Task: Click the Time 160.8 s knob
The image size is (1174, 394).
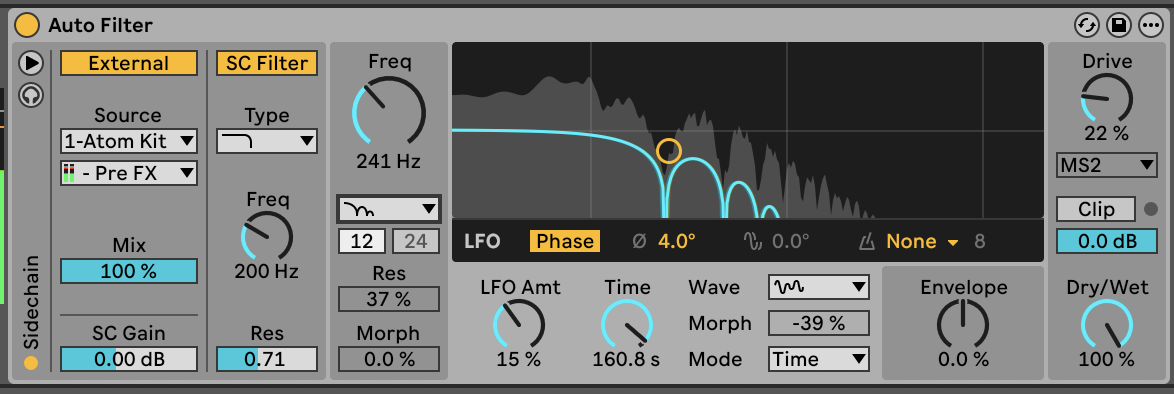Action: pos(627,324)
